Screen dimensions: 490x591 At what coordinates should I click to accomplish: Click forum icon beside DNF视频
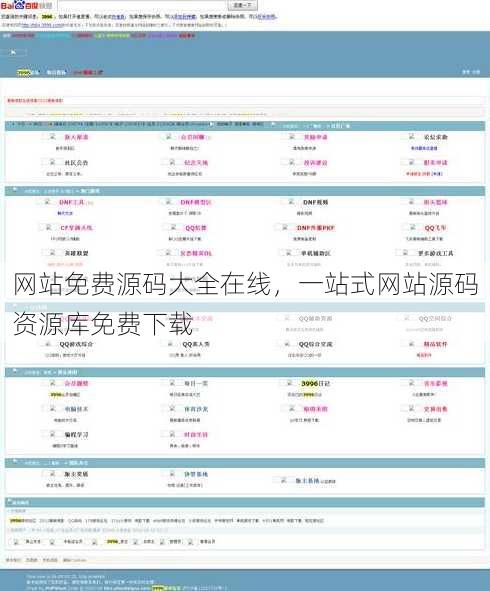tap(292, 202)
